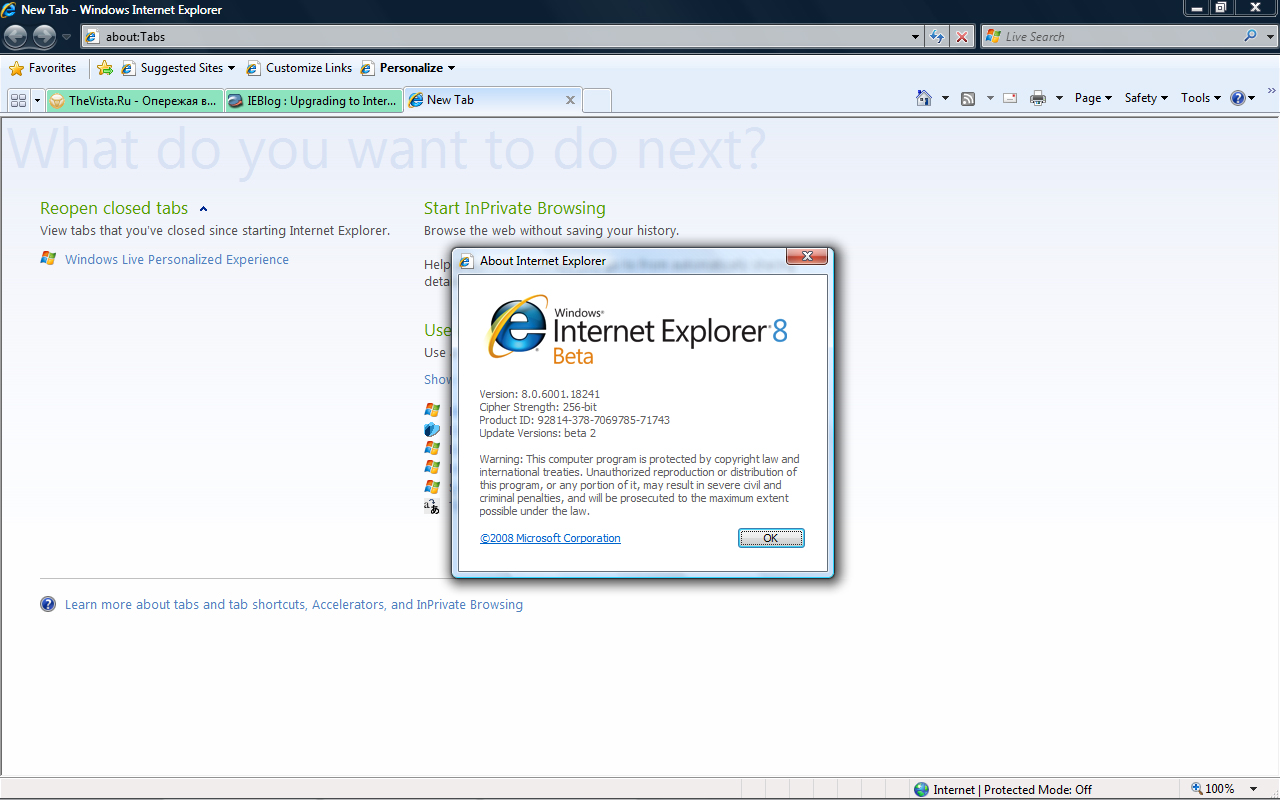Collapse the Reopen closed tabs section
The width and height of the screenshot is (1280, 800).
(x=203, y=209)
